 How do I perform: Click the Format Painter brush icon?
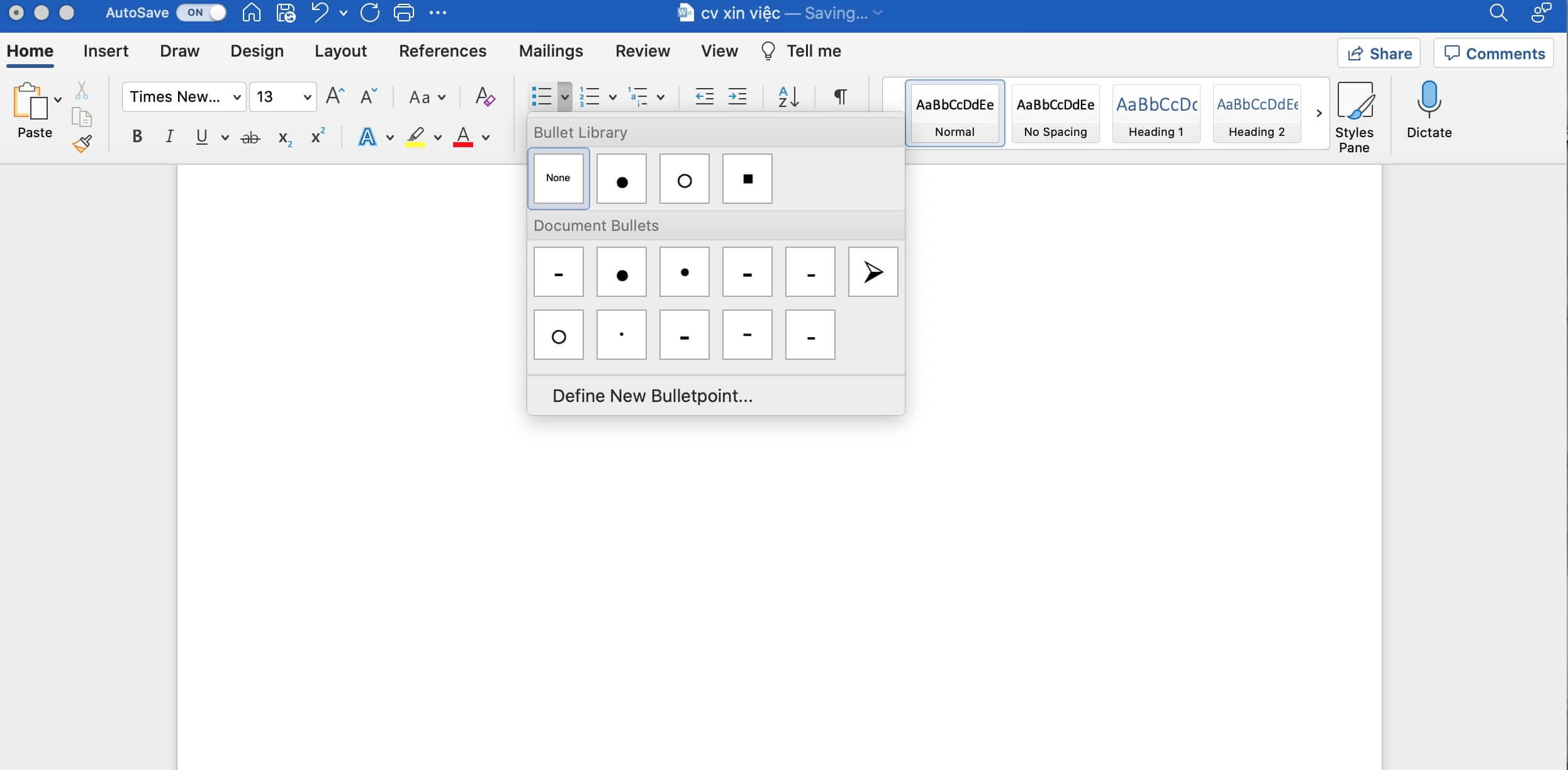82,144
